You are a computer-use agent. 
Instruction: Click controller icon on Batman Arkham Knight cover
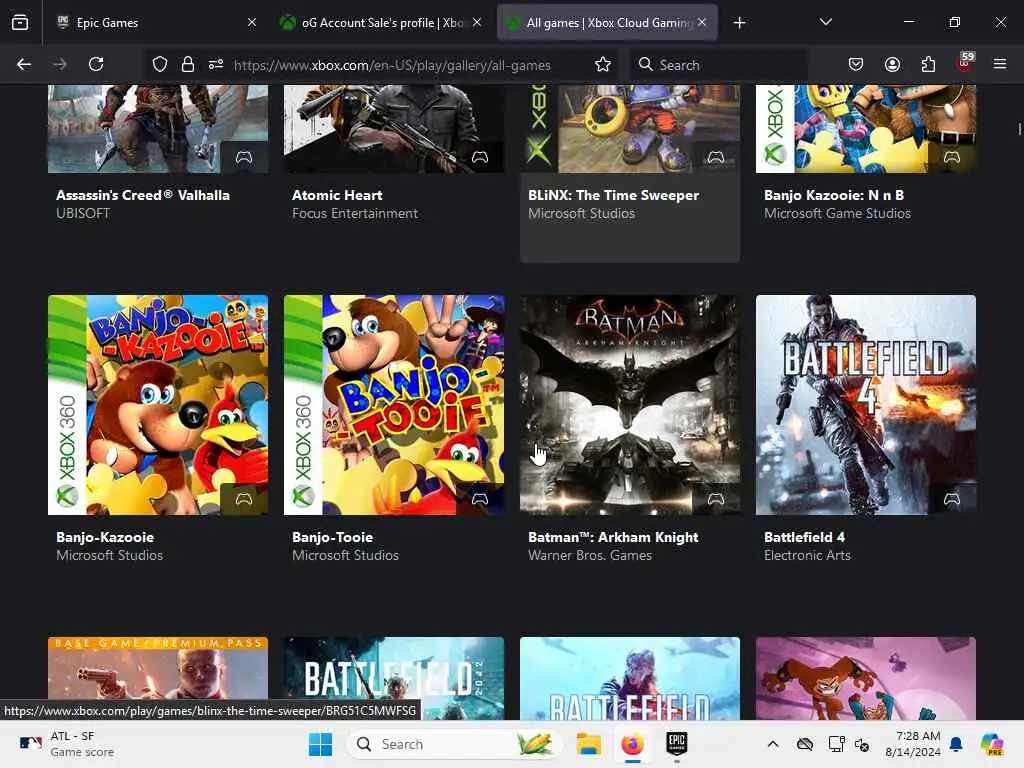pyautogui.click(x=716, y=500)
